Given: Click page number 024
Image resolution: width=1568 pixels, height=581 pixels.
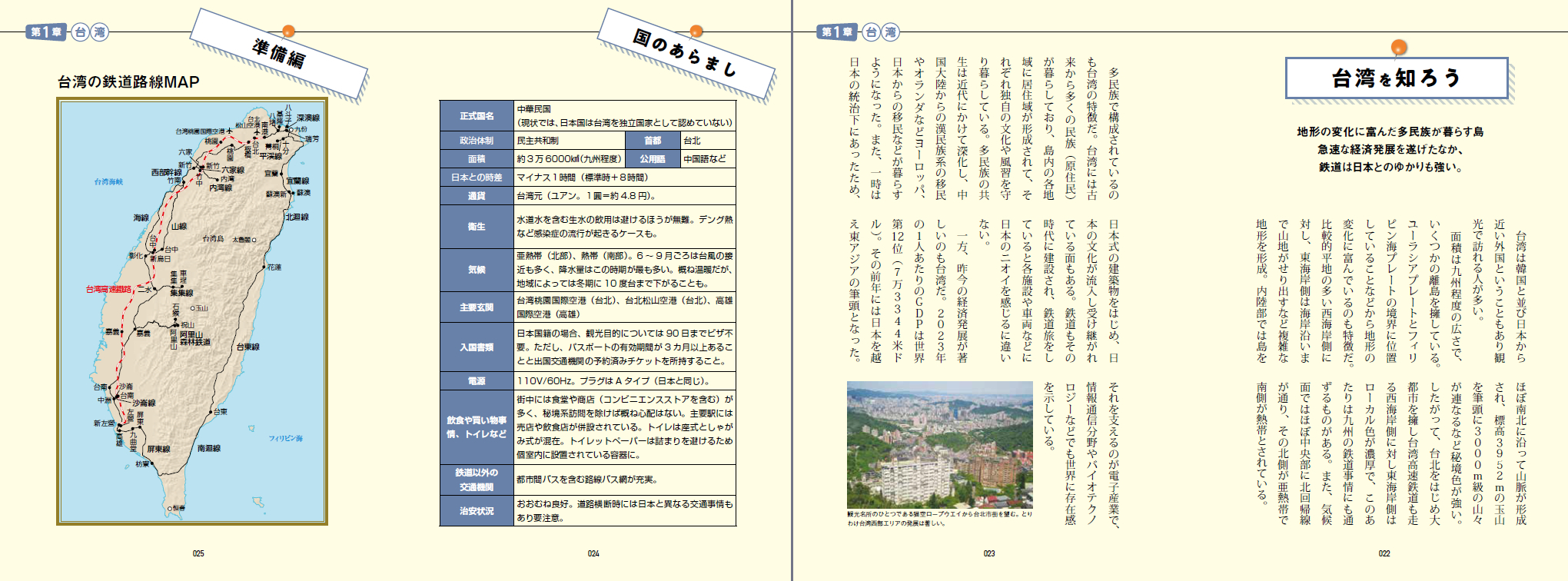Looking at the screenshot, I should click(x=593, y=553).
